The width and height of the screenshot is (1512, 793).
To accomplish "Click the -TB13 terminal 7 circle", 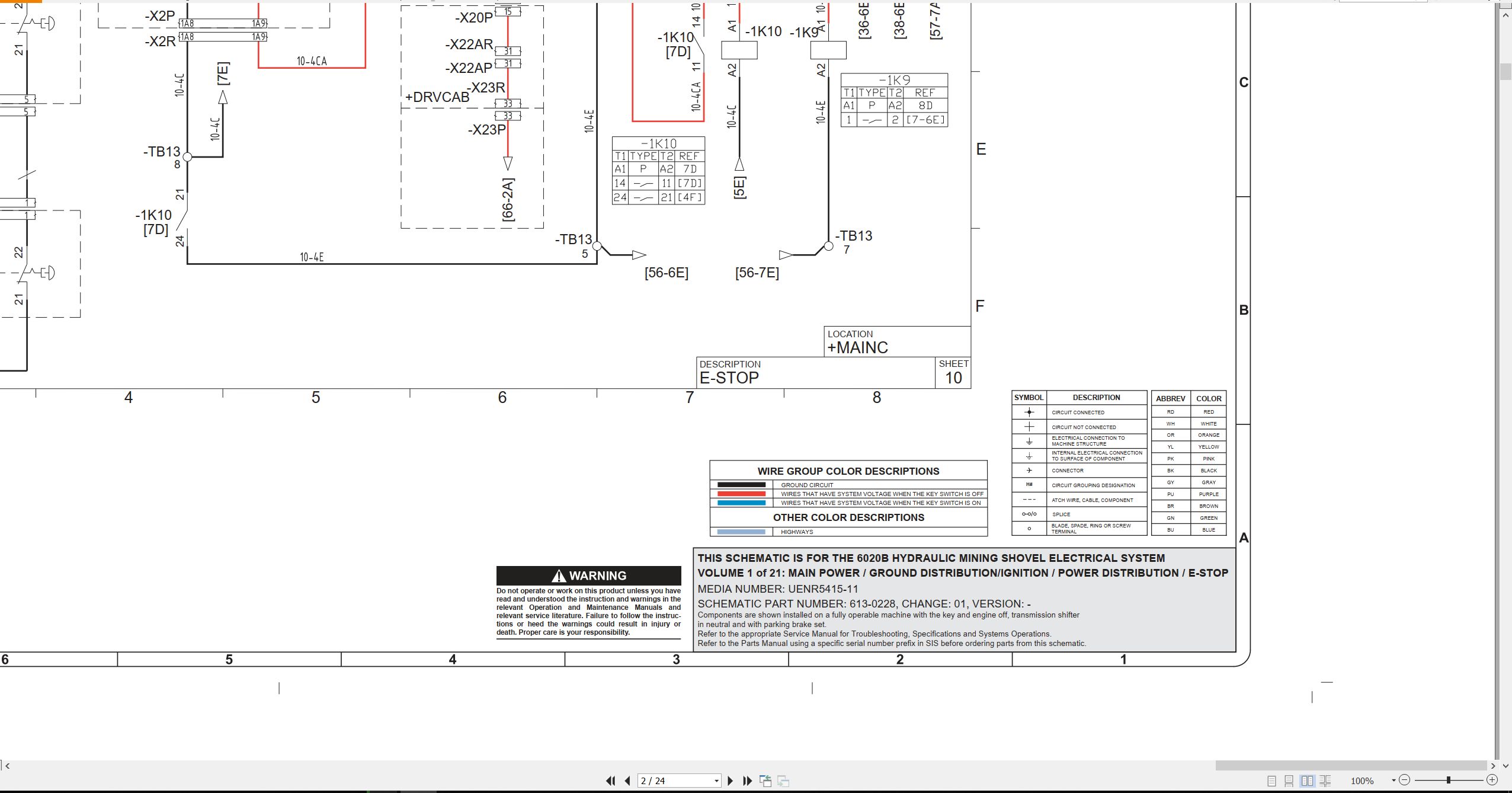I will [828, 246].
